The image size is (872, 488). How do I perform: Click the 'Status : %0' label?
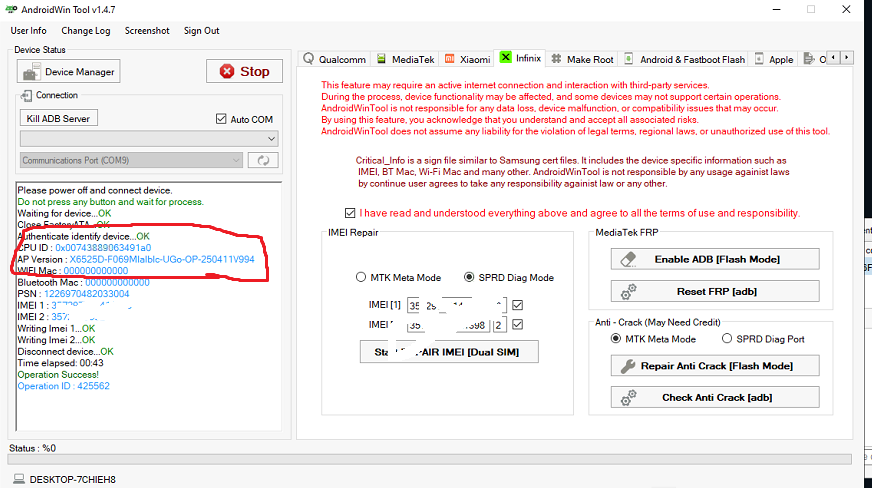[x=33, y=448]
